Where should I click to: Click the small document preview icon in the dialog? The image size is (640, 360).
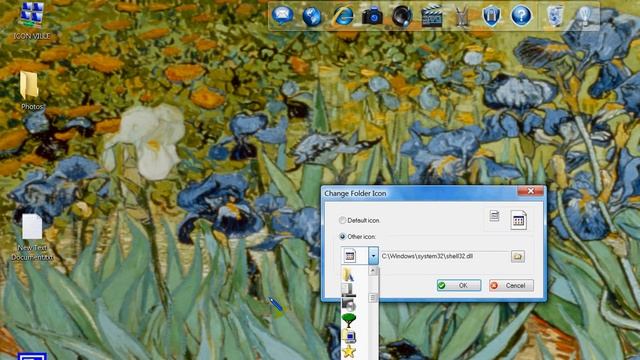point(494,216)
